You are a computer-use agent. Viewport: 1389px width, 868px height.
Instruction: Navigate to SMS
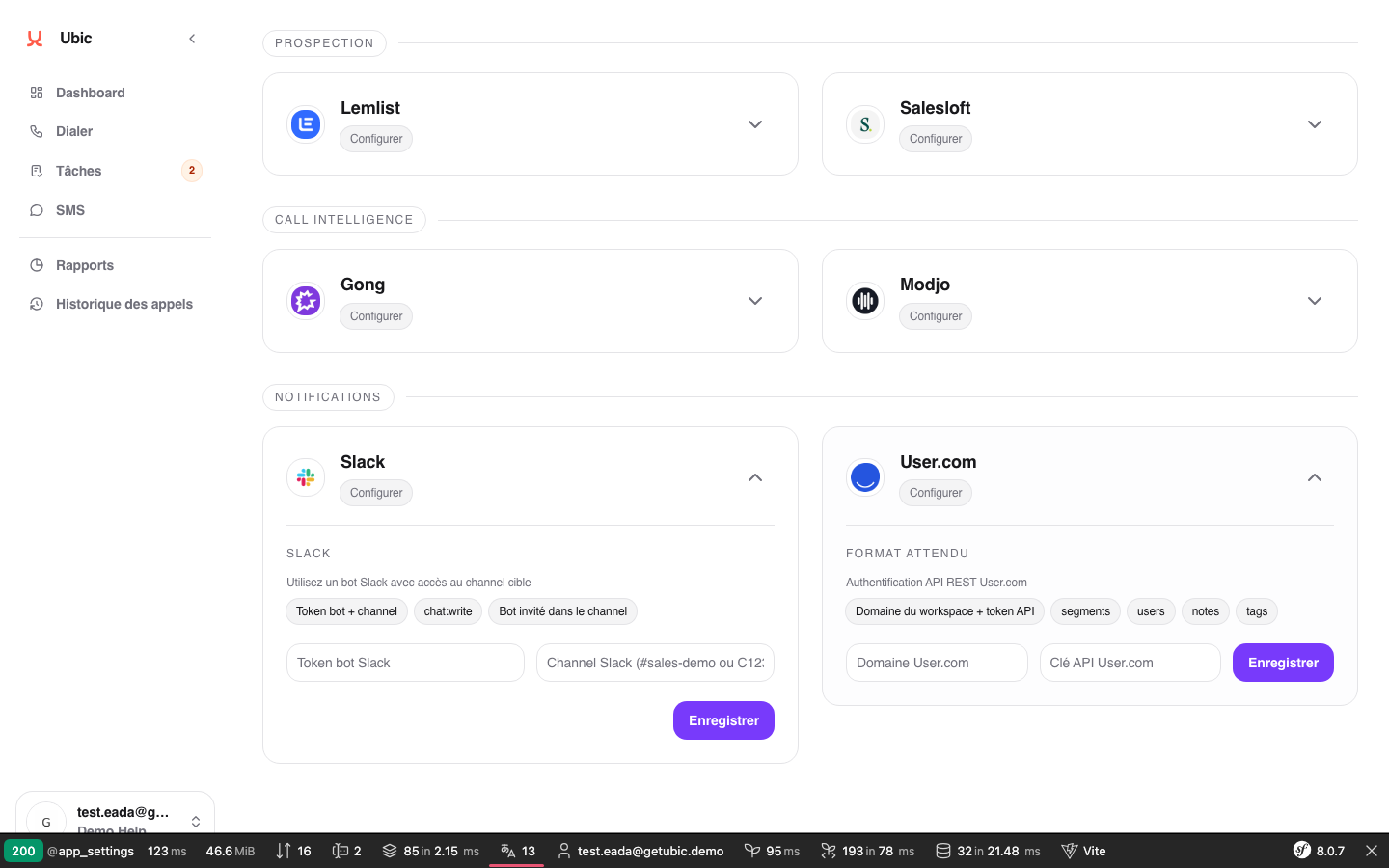[115, 210]
